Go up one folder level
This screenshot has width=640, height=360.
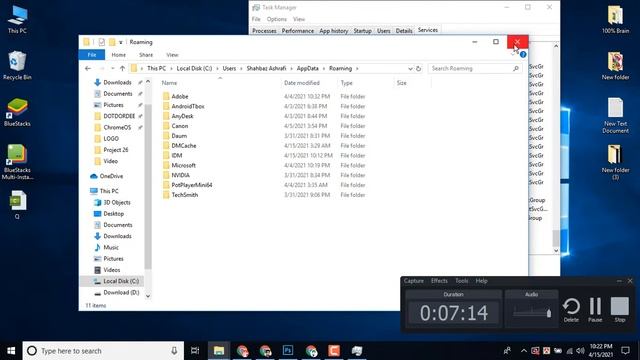[122, 69]
